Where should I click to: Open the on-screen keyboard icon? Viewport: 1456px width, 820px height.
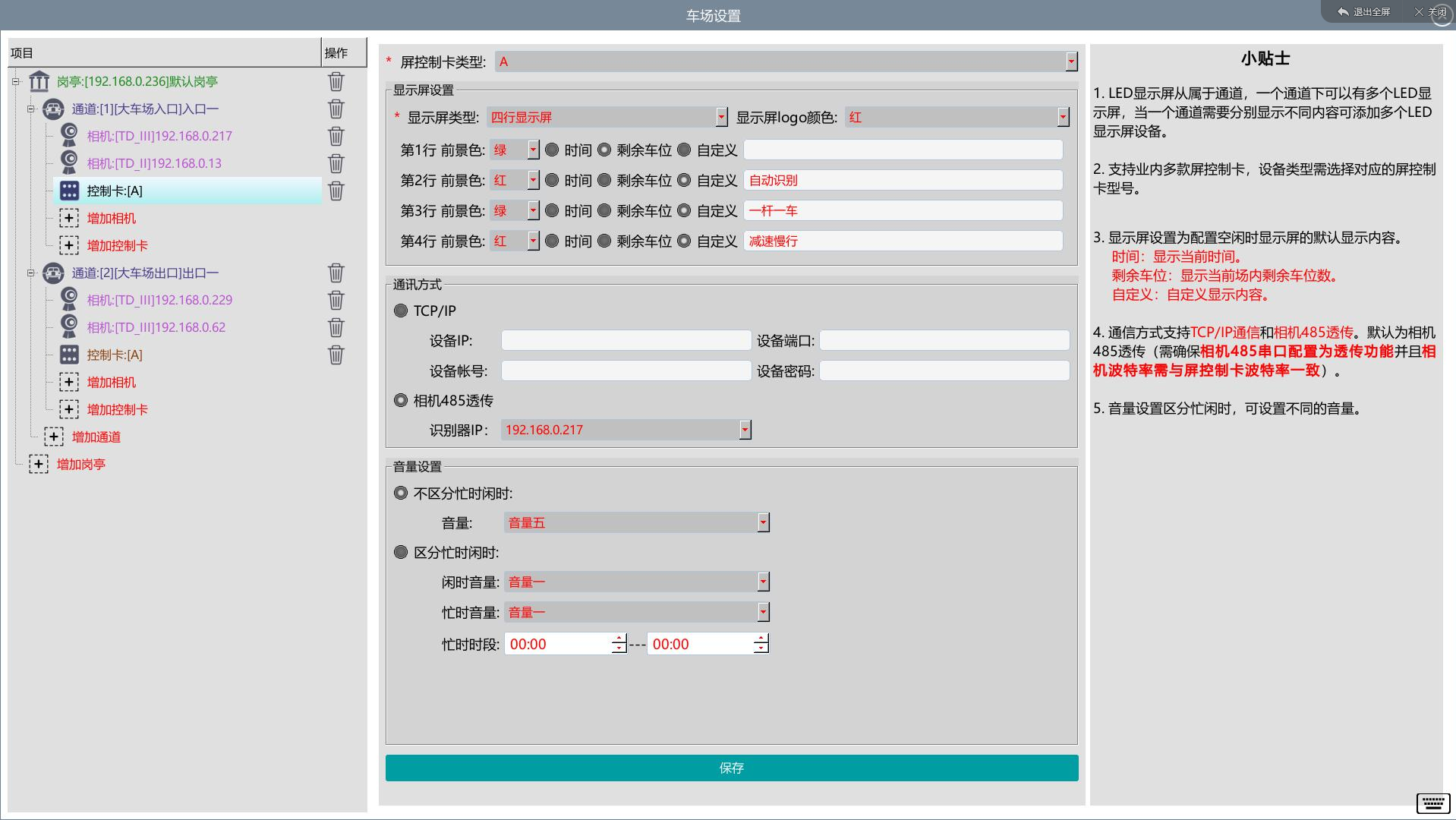pyautogui.click(x=1433, y=803)
